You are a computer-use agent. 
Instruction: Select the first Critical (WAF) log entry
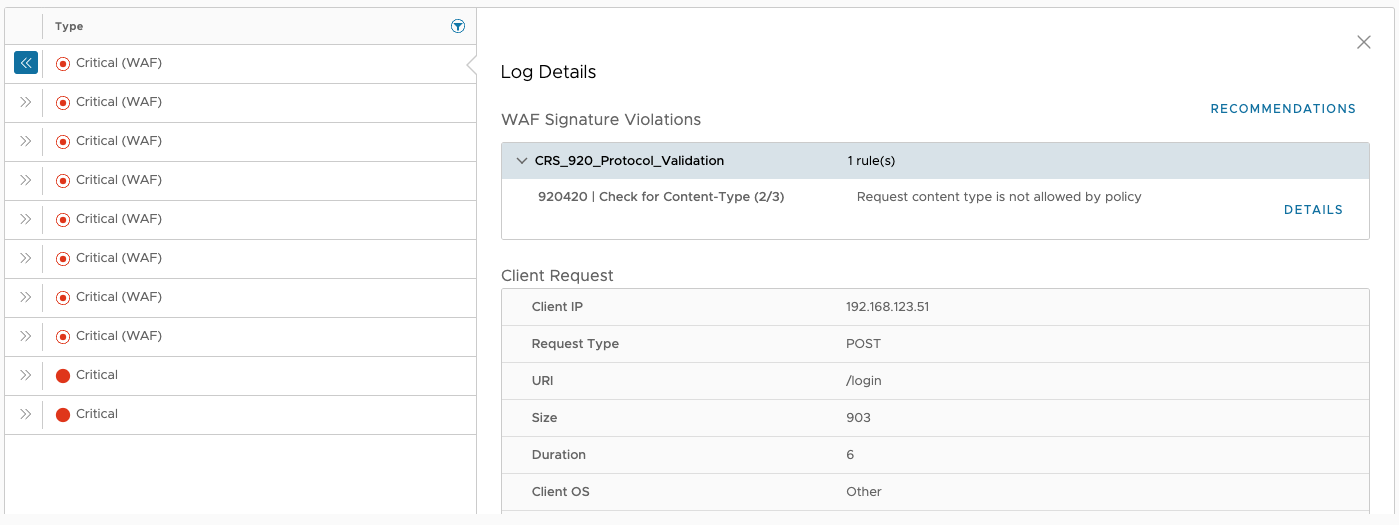point(118,63)
